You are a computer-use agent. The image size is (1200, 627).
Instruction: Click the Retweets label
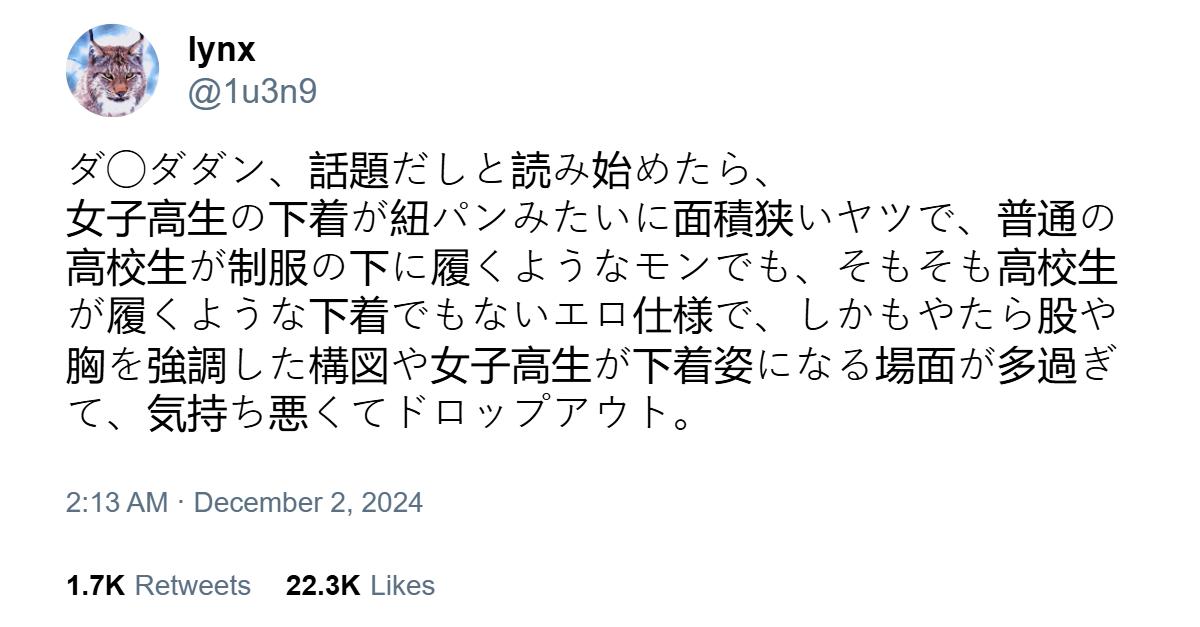click(192, 585)
